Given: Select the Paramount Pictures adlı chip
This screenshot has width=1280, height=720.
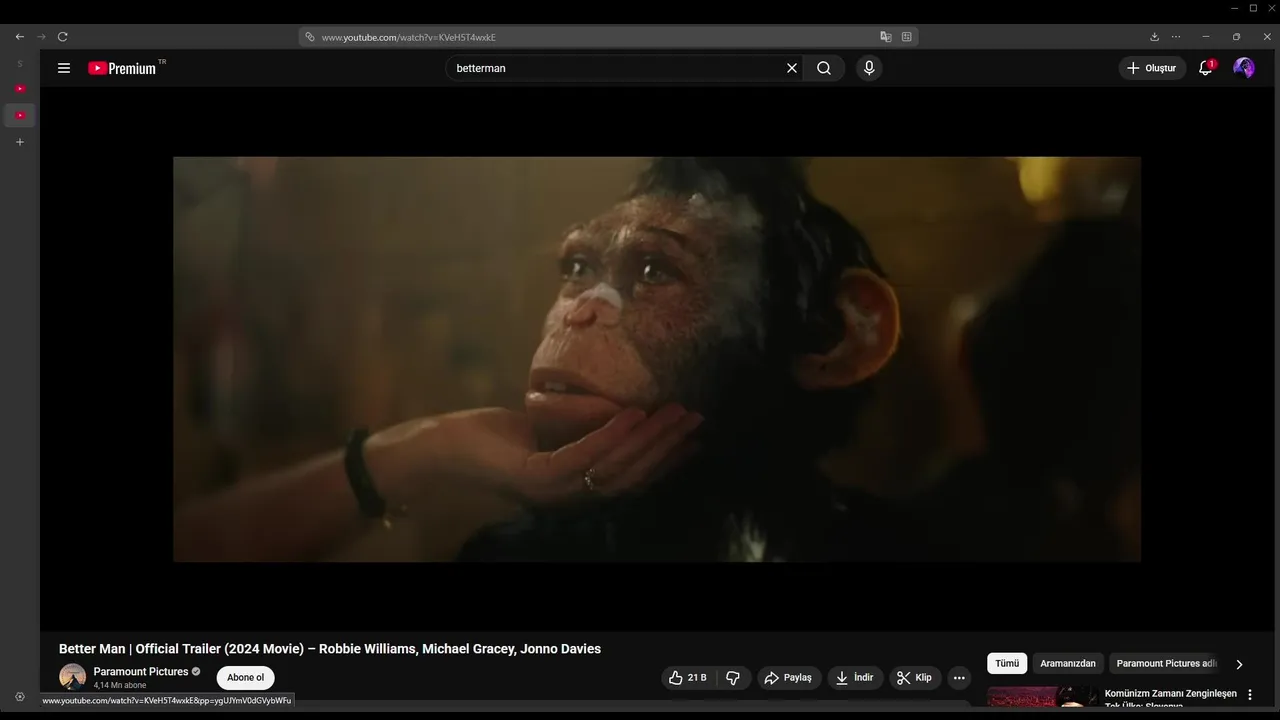Looking at the screenshot, I should 1166,663.
